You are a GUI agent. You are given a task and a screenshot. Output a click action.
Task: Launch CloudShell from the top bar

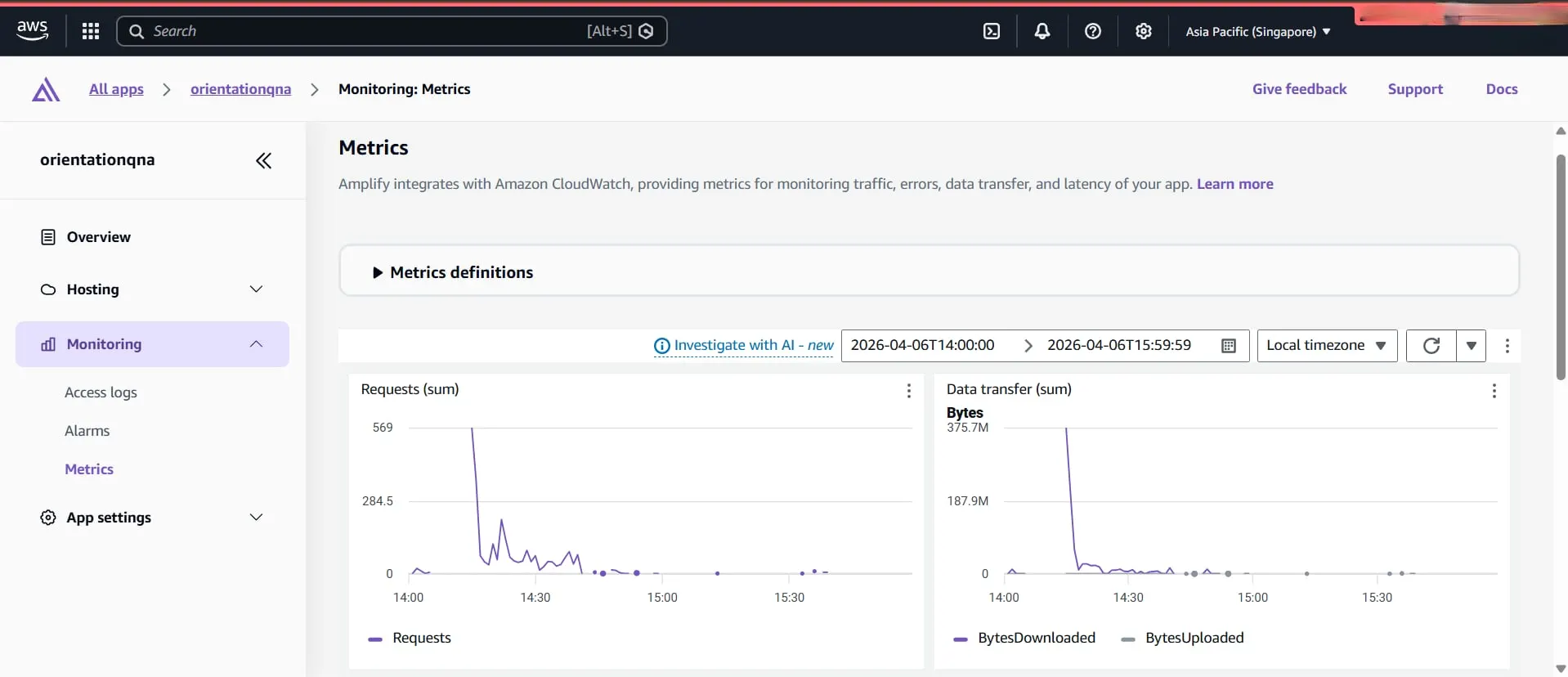click(992, 31)
